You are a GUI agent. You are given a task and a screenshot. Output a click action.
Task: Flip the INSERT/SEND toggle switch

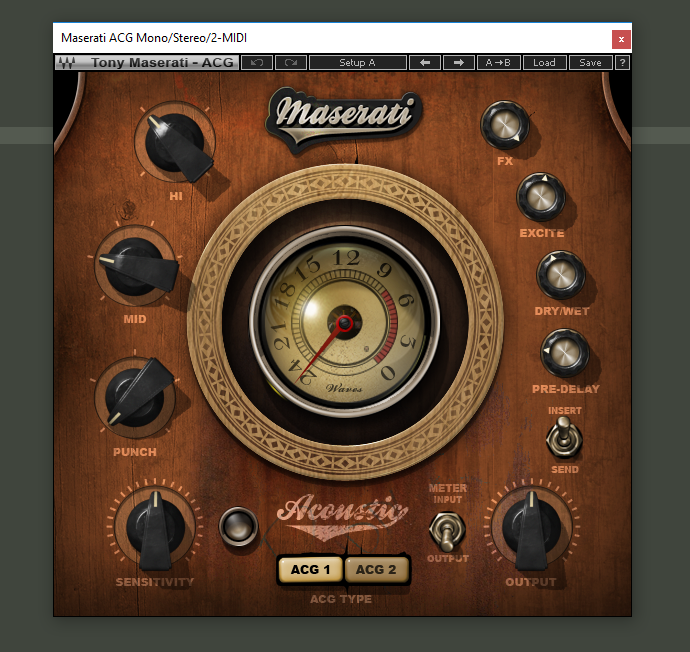point(564,437)
